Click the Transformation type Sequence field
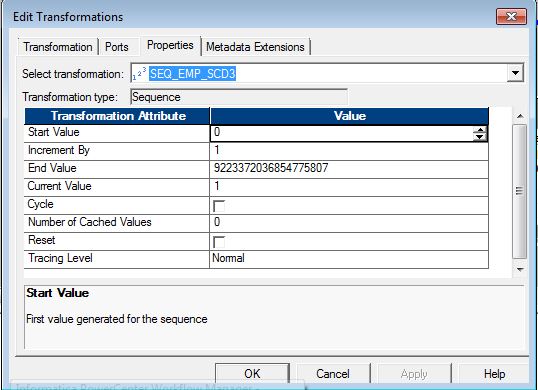538x390 pixels. [239, 97]
